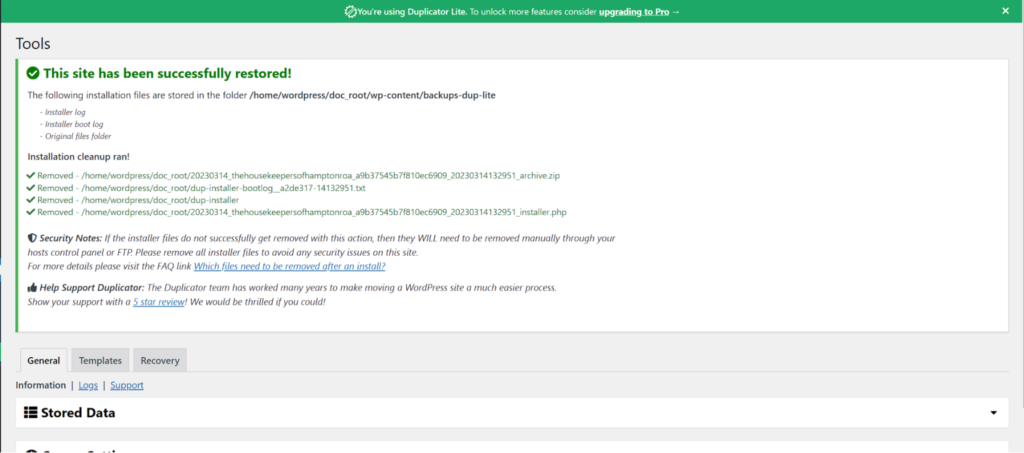Open the Templates tab

[100, 360]
